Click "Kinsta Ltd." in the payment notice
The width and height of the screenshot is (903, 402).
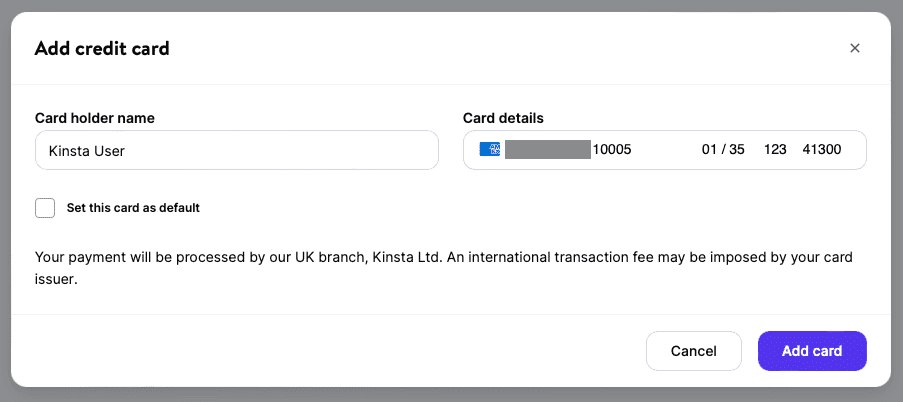coord(406,258)
